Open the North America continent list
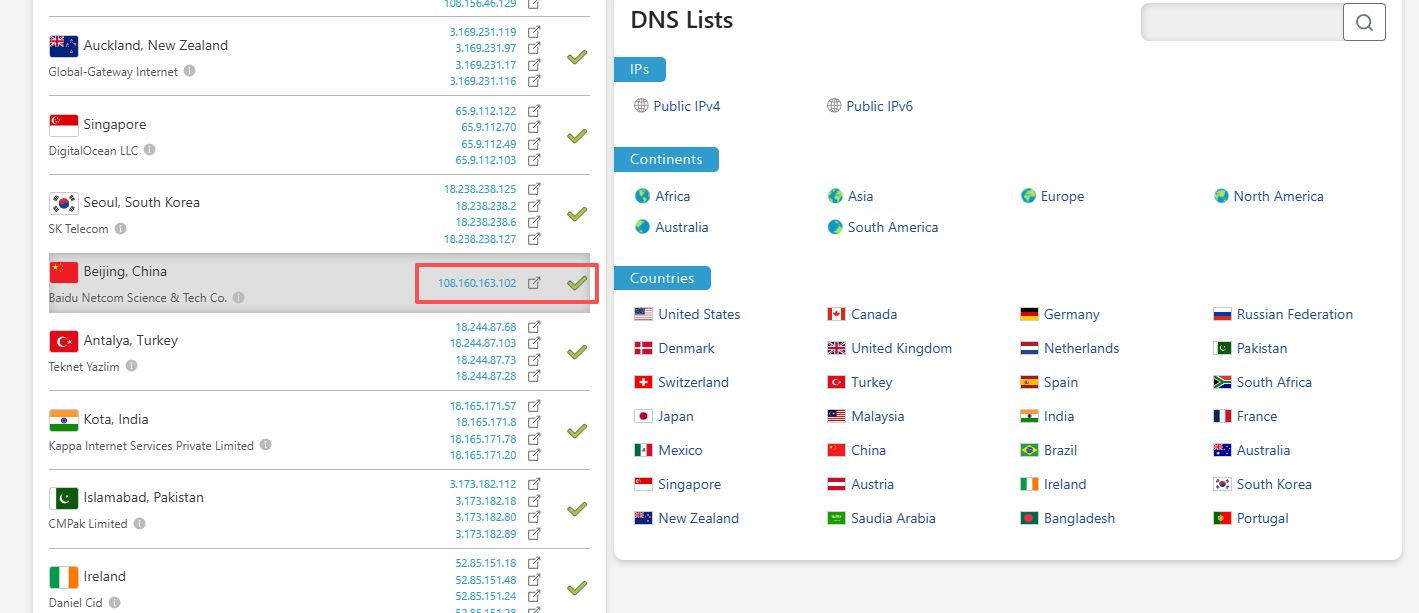The height and width of the screenshot is (613, 1419). [x=1277, y=196]
